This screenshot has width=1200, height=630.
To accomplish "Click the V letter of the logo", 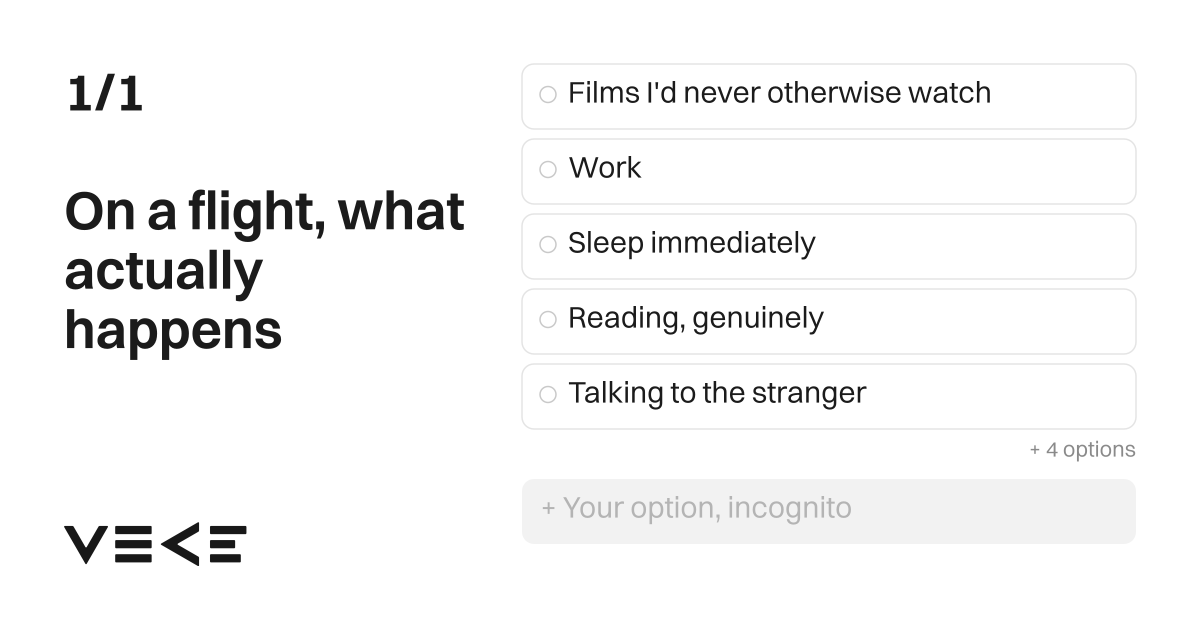I will (86, 544).
